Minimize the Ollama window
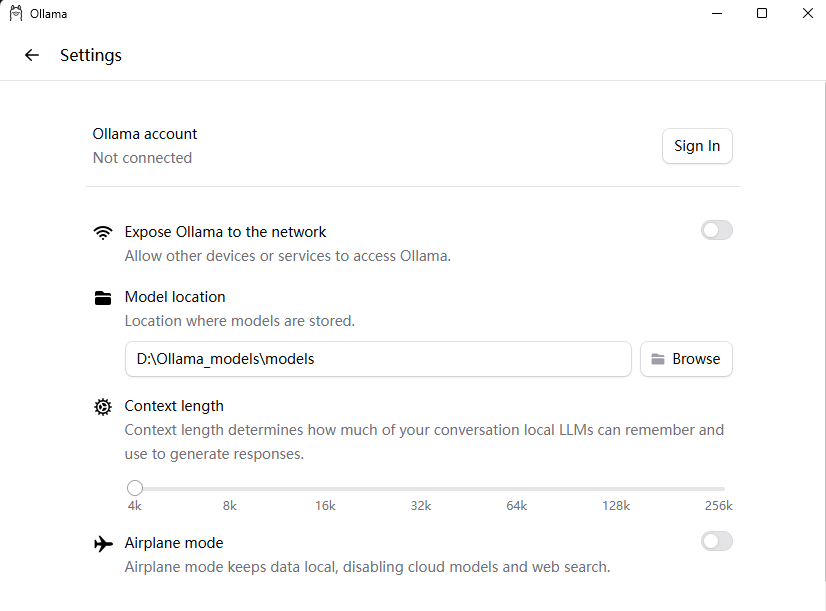Image resolution: width=826 pixels, height=611 pixels. [716, 13]
